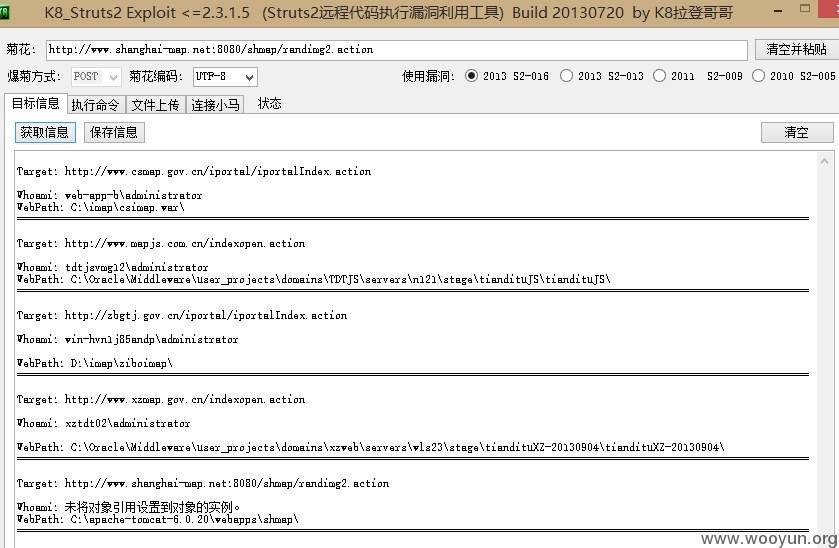The width and height of the screenshot is (839, 548).
Task: Open the UTF-8 encoding dropdown
Action: pyautogui.click(x=225, y=77)
